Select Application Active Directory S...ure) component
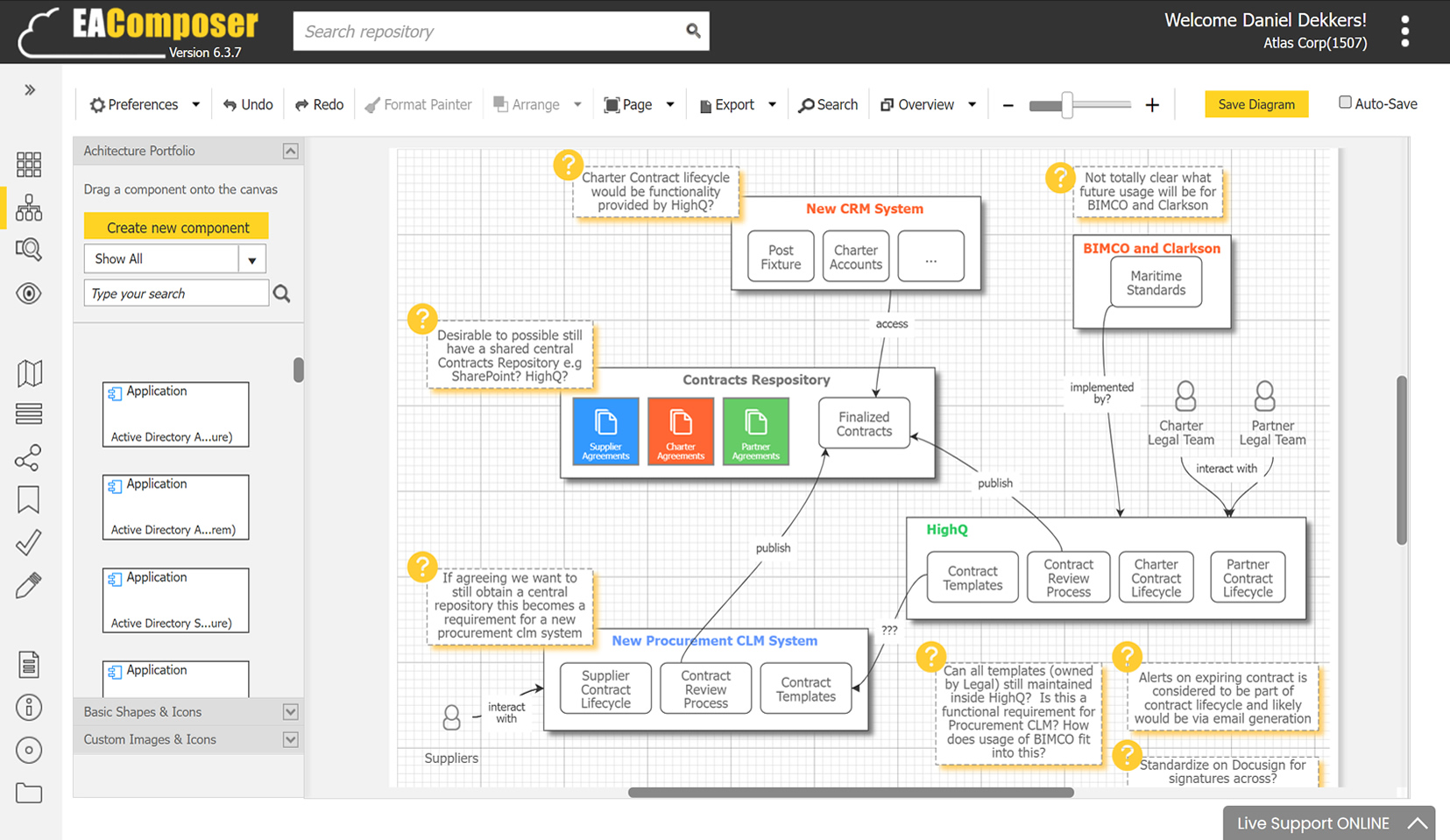The width and height of the screenshot is (1450, 840). pyautogui.click(x=175, y=601)
